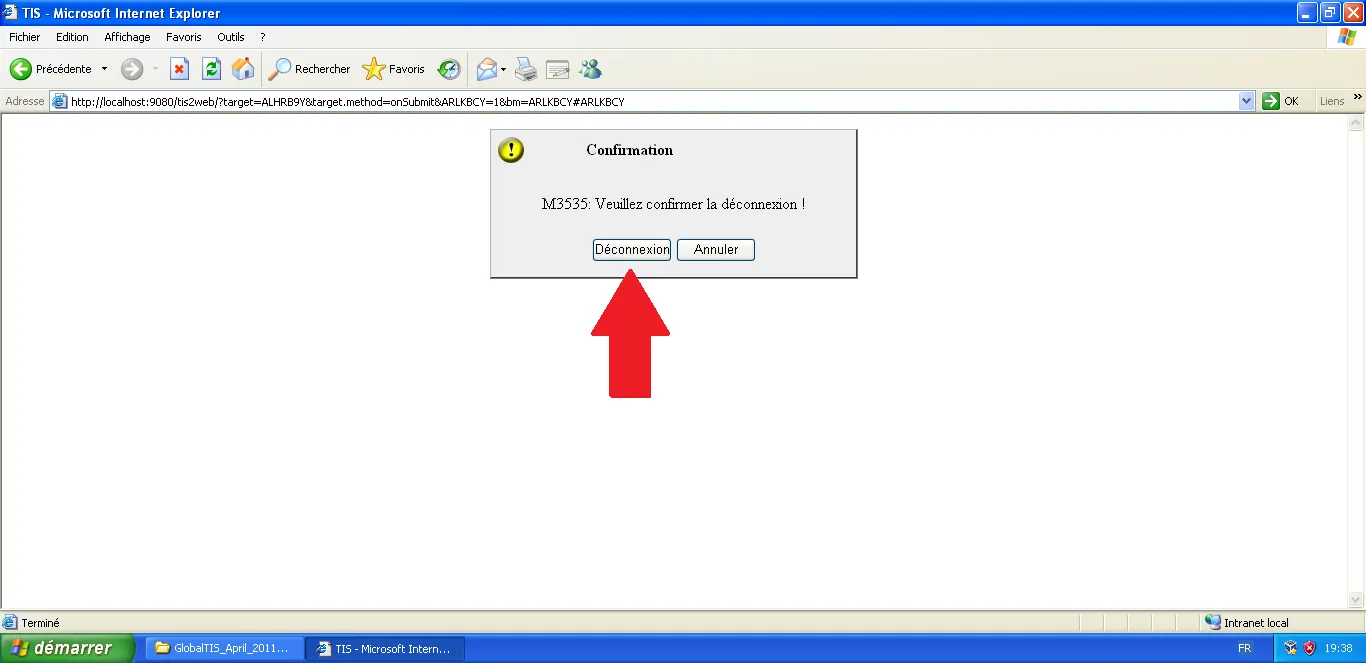Open the Précédente back history dropdown
This screenshot has width=1366, height=663.
[x=103, y=68]
